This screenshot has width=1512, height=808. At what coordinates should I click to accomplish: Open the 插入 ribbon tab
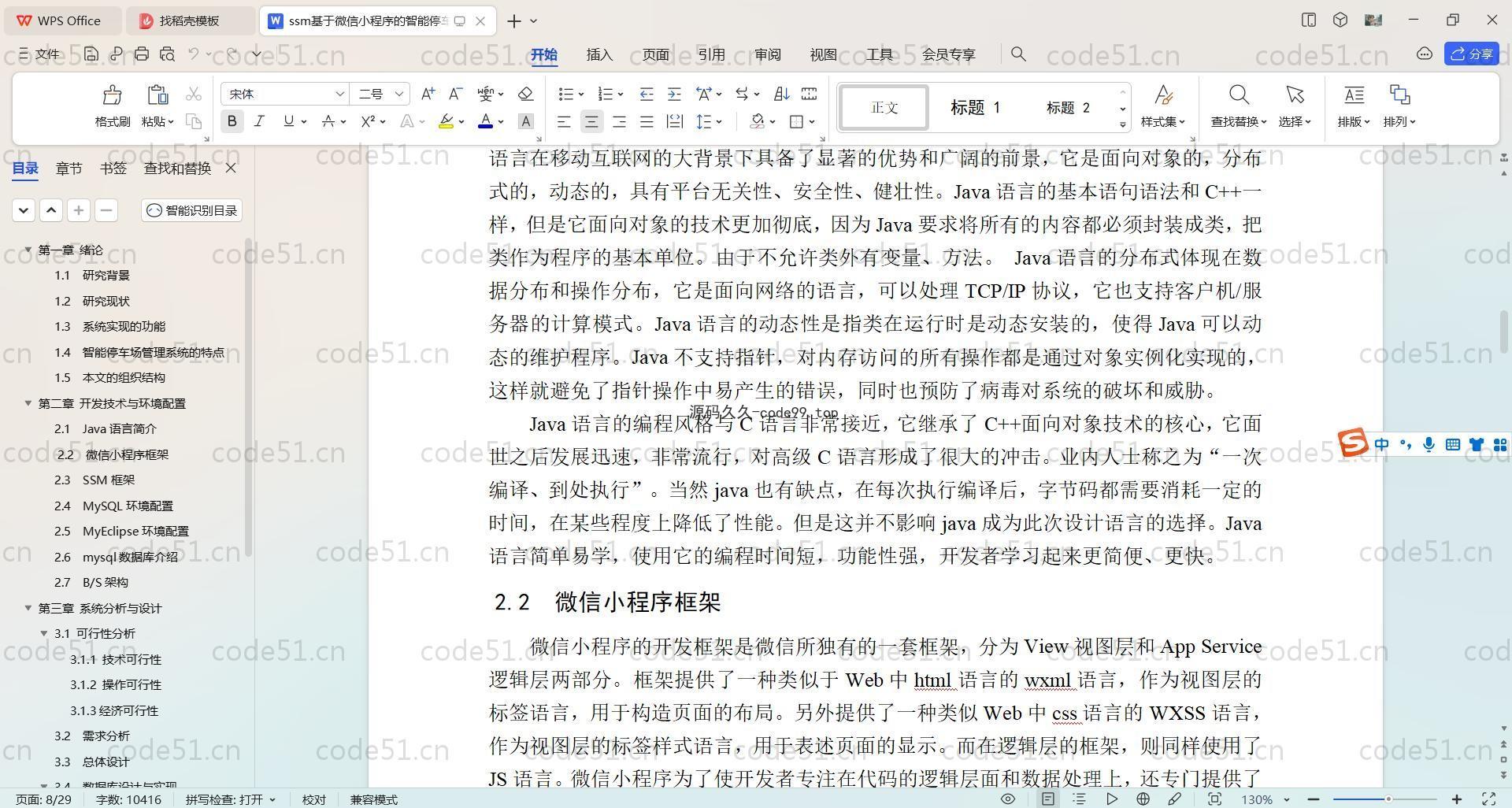(x=599, y=54)
